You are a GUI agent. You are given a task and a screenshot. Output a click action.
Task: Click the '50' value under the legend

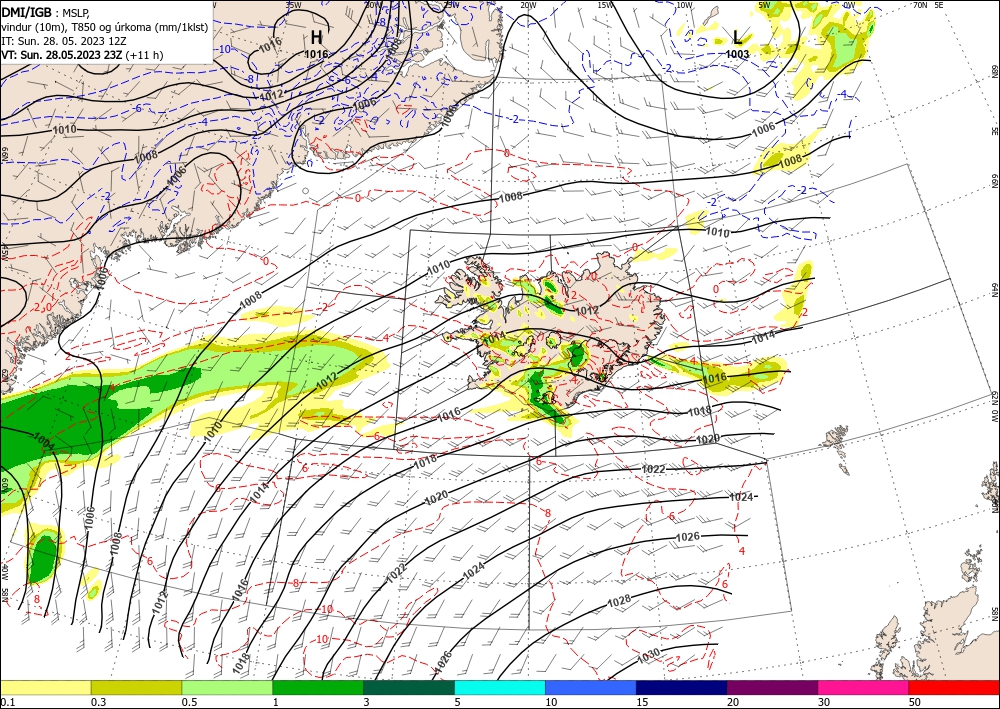[x=915, y=702]
